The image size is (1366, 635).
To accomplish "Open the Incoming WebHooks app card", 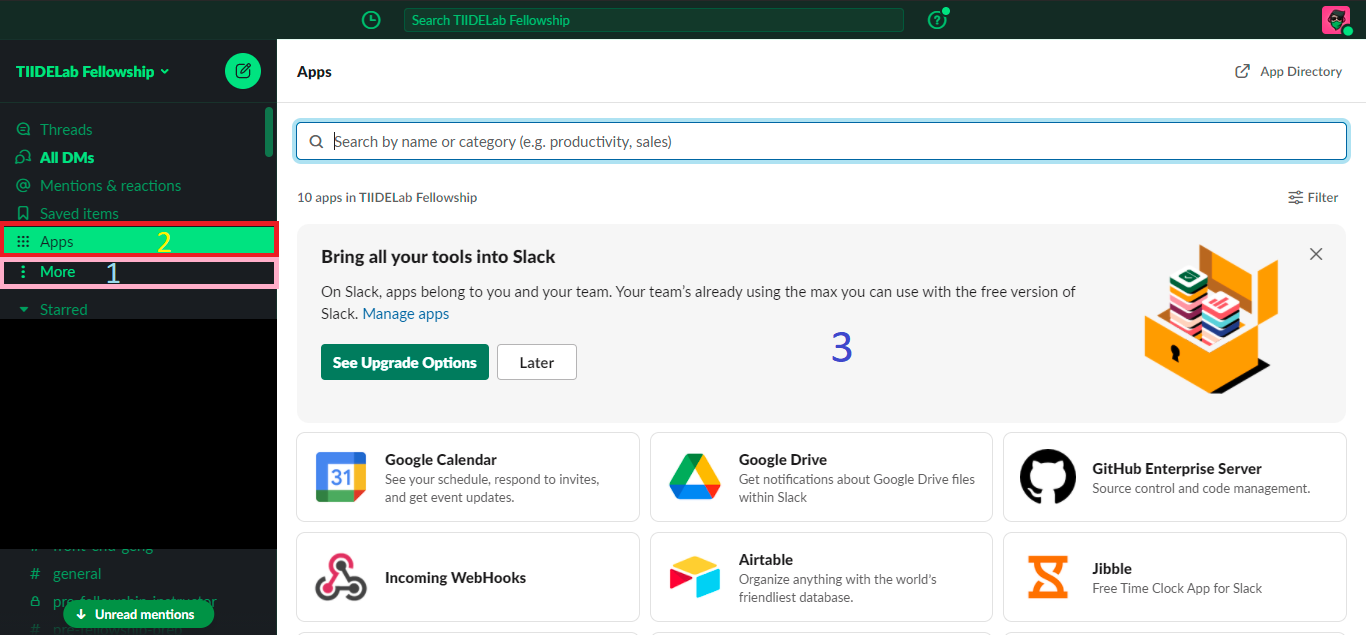I will 468,577.
